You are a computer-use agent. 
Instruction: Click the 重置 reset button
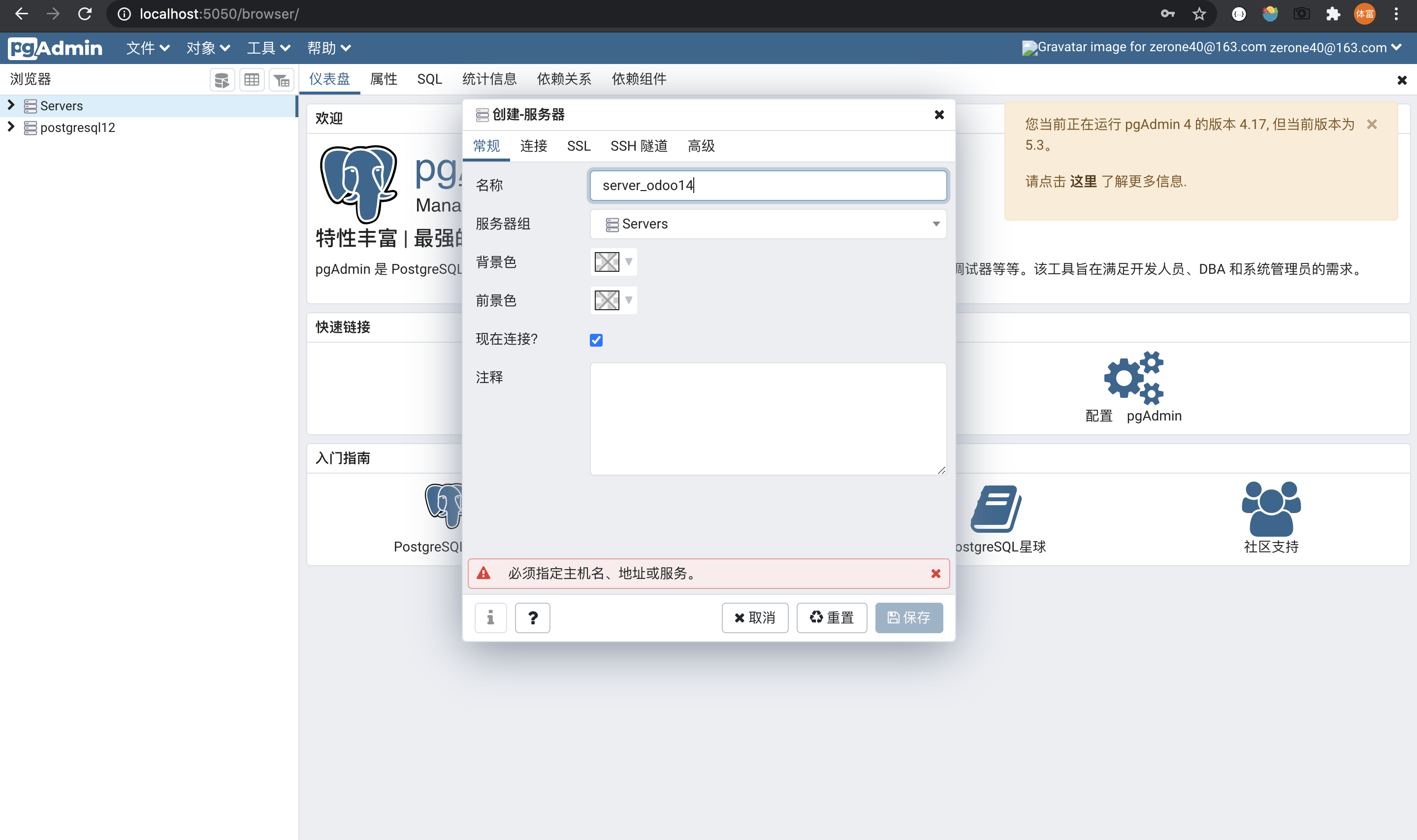831,617
